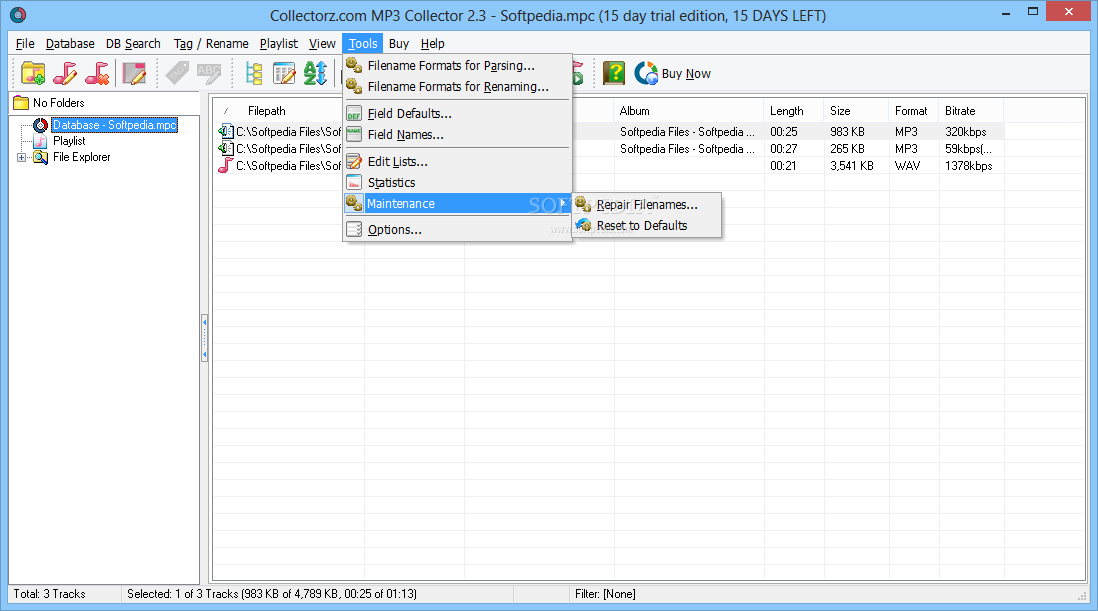This screenshot has width=1098, height=611.
Task: Open the Database menu
Action: 70,43
